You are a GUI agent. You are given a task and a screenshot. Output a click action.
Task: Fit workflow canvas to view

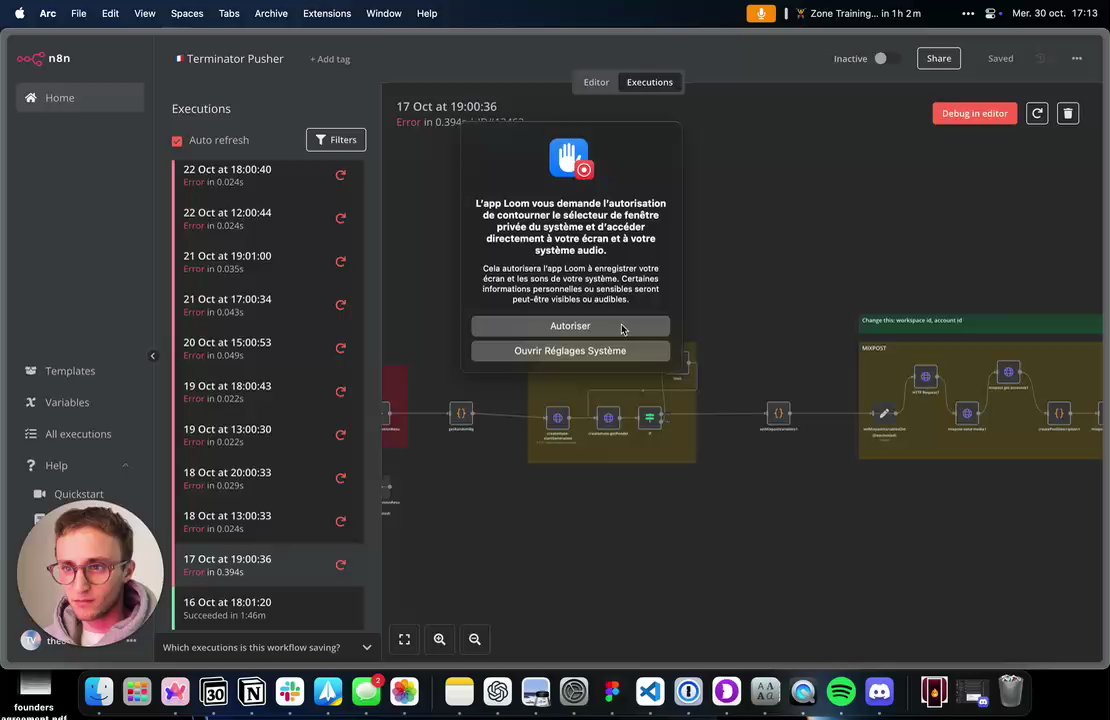click(404, 639)
